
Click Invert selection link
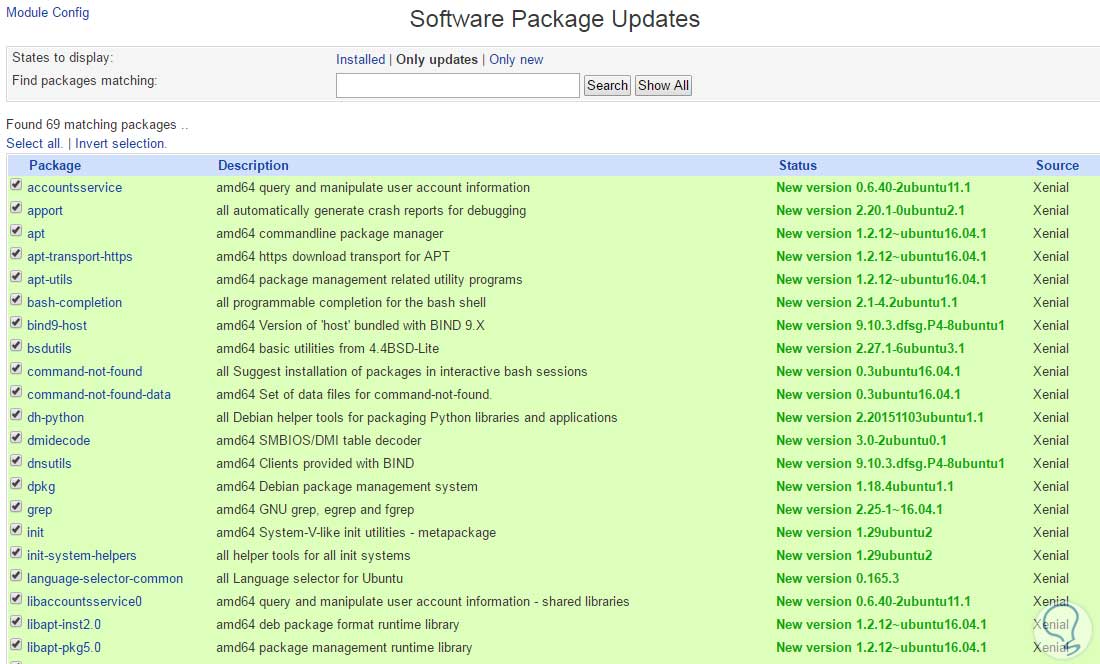coord(120,144)
